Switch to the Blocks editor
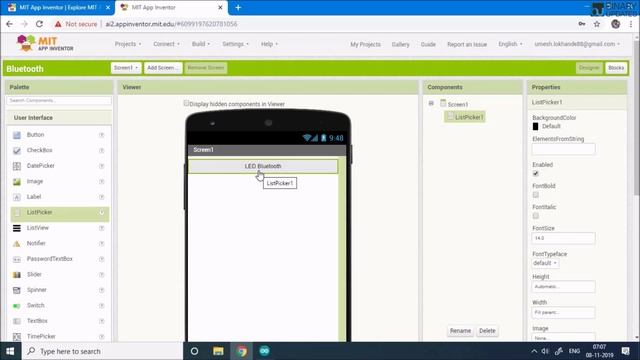640x360 pixels. pos(616,68)
